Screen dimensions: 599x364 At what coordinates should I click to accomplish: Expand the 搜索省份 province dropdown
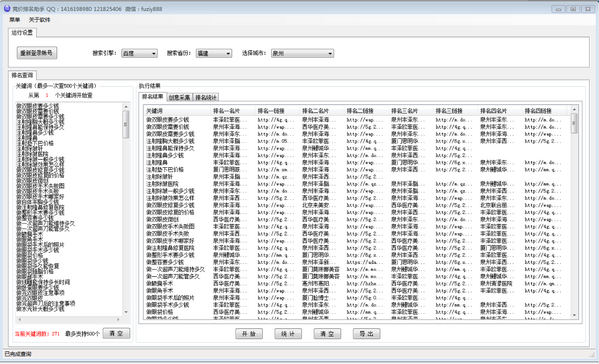(x=214, y=53)
